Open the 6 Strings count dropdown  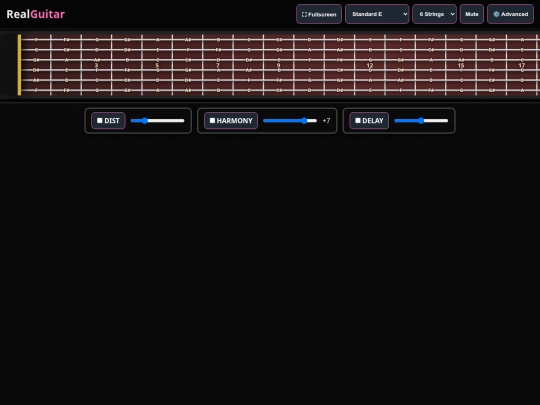[434, 14]
